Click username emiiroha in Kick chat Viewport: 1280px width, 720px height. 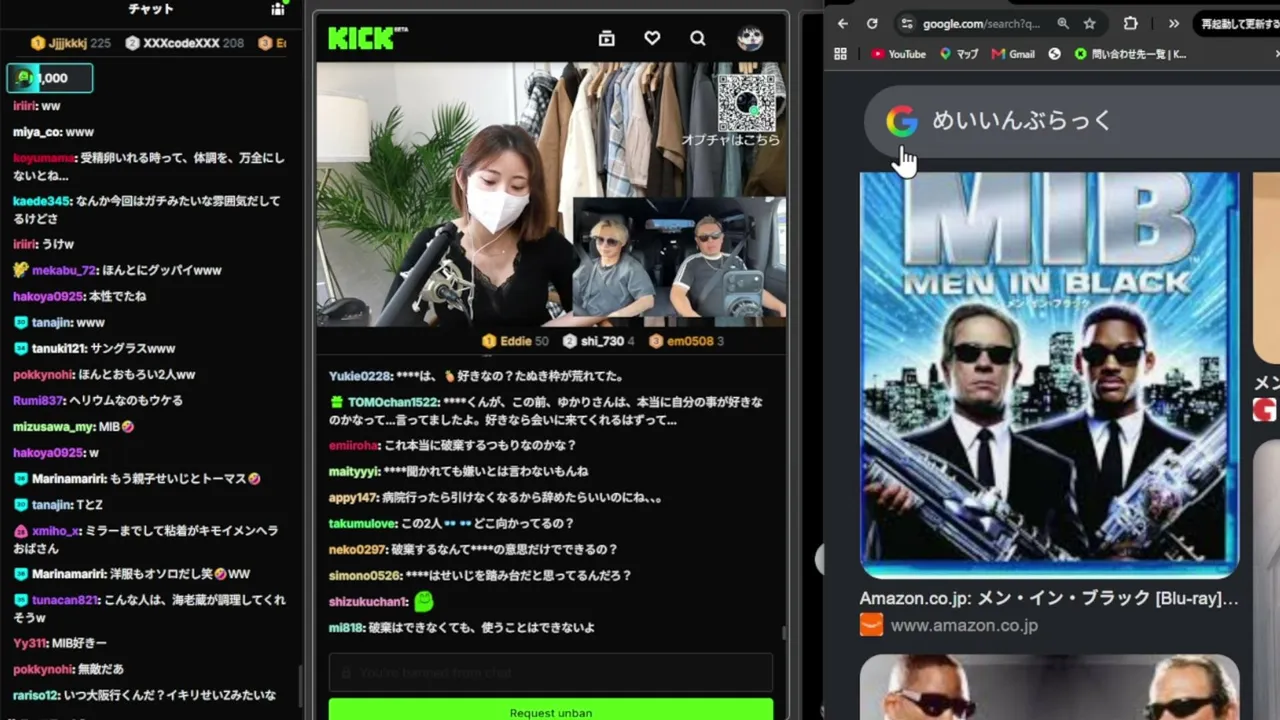coord(354,445)
